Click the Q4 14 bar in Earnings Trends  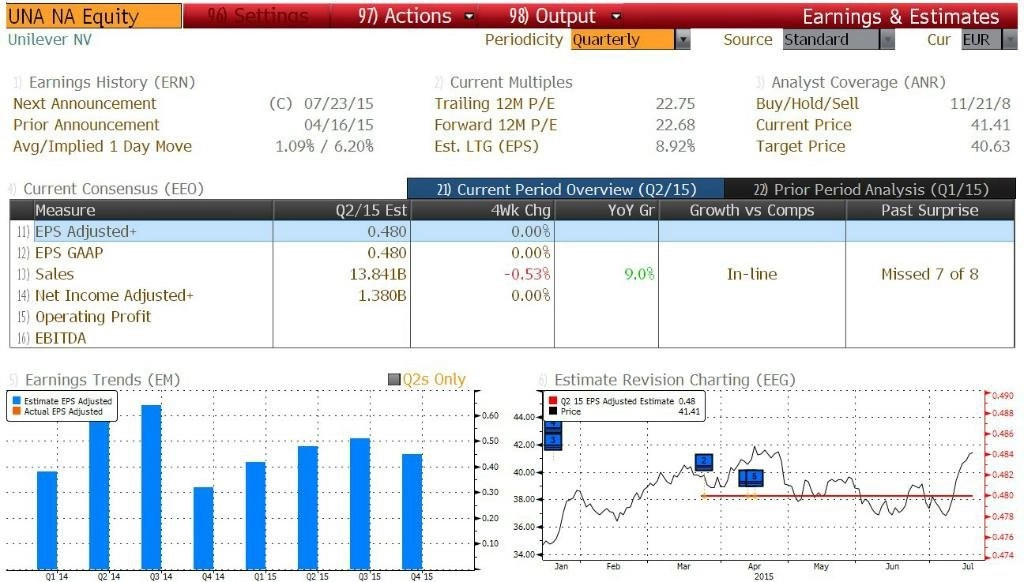tap(204, 528)
